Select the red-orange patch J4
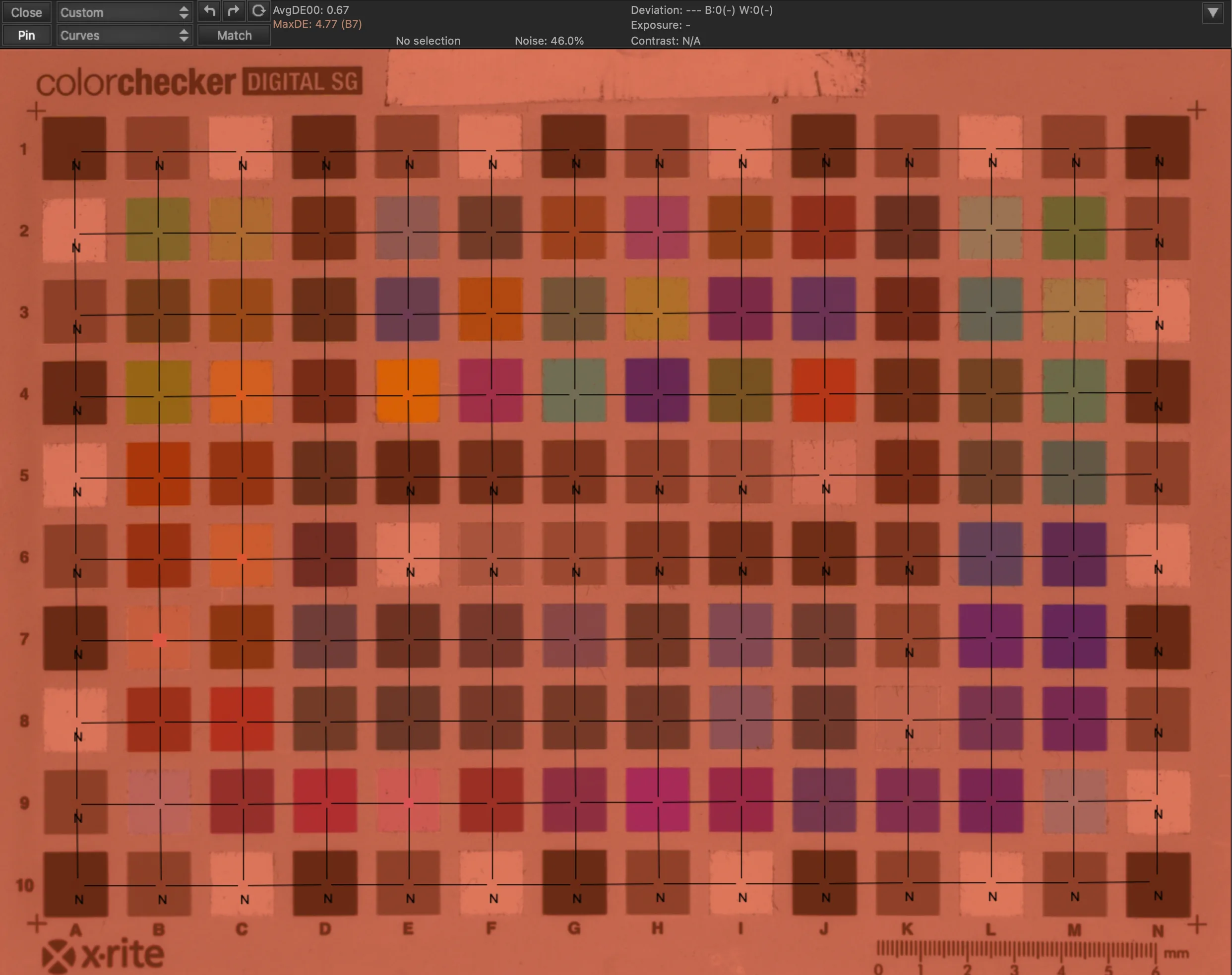Image resolution: width=1232 pixels, height=975 pixels. point(824,390)
